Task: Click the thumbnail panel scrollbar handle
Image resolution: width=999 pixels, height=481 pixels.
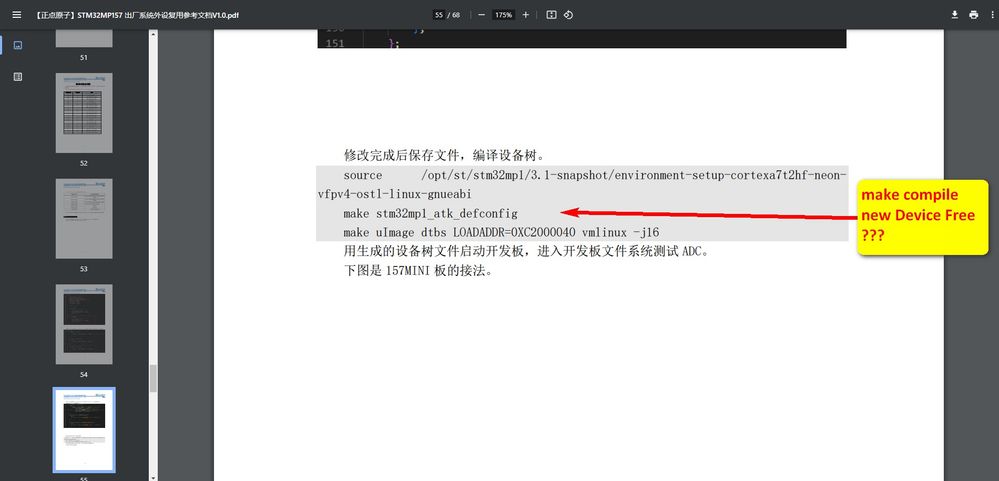Action: (153, 378)
